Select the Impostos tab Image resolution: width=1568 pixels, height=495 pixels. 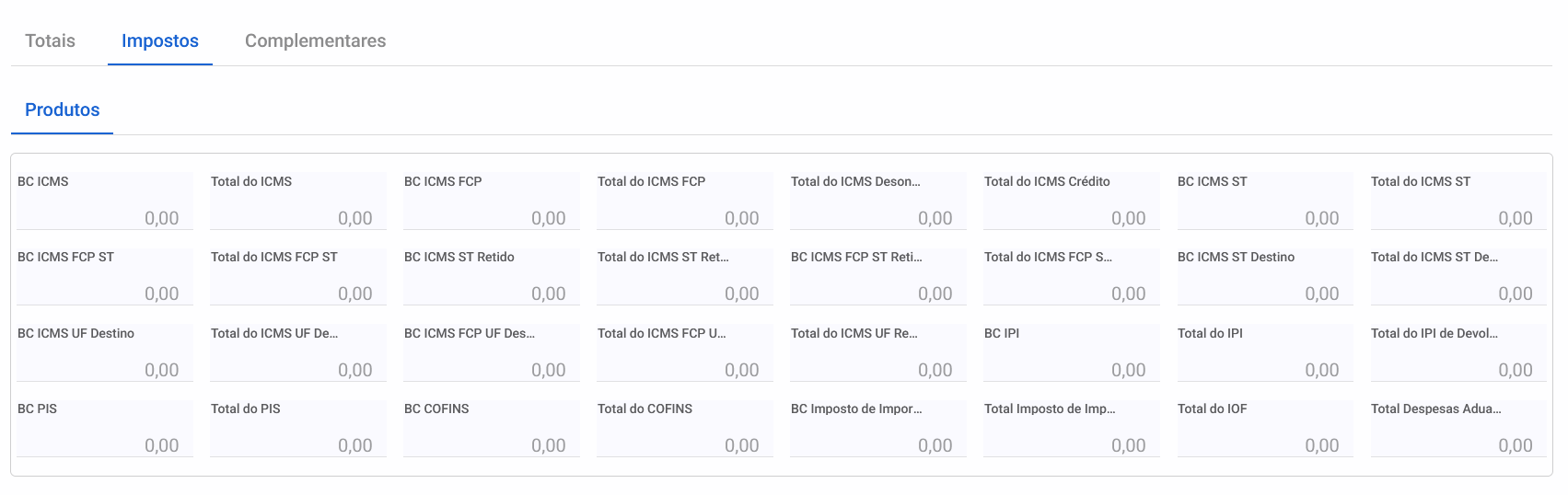(x=160, y=40)
